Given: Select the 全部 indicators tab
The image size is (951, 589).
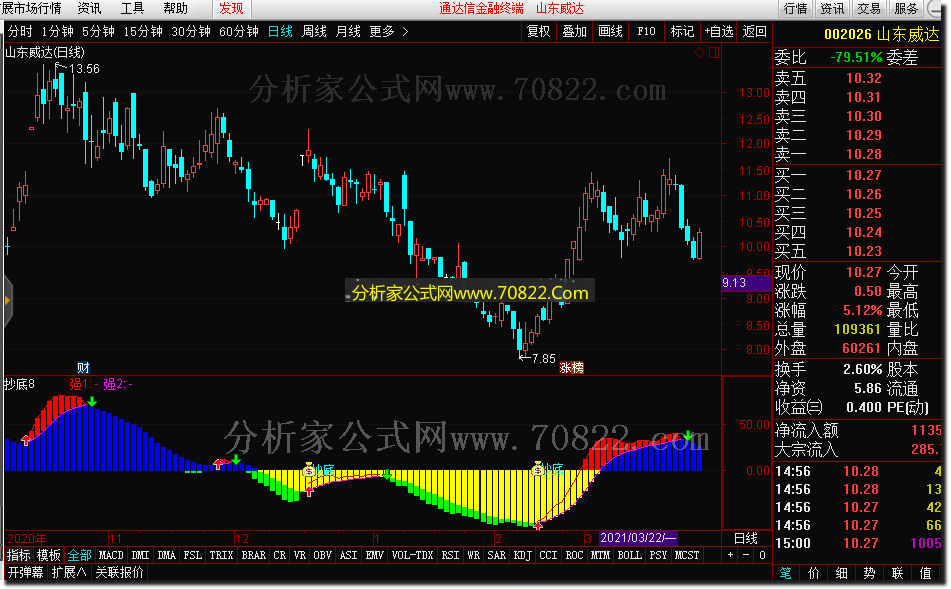Looking at the screenshot, I should pyautogui.click(x=79, y=555).
